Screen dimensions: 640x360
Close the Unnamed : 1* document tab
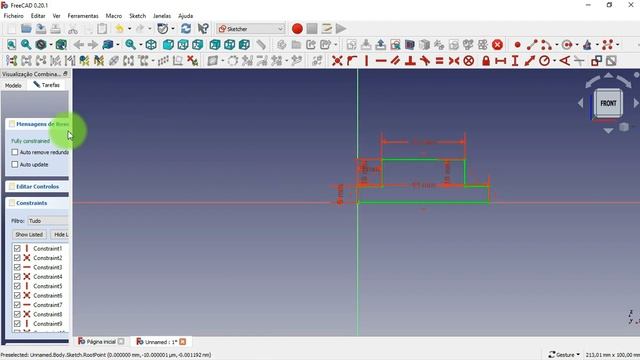point(182,342)
